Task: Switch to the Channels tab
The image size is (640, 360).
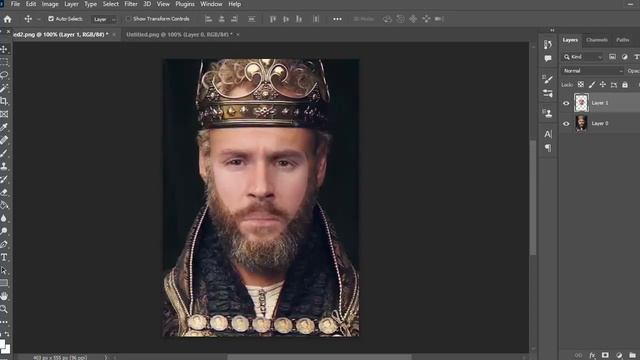Action: 597,40
